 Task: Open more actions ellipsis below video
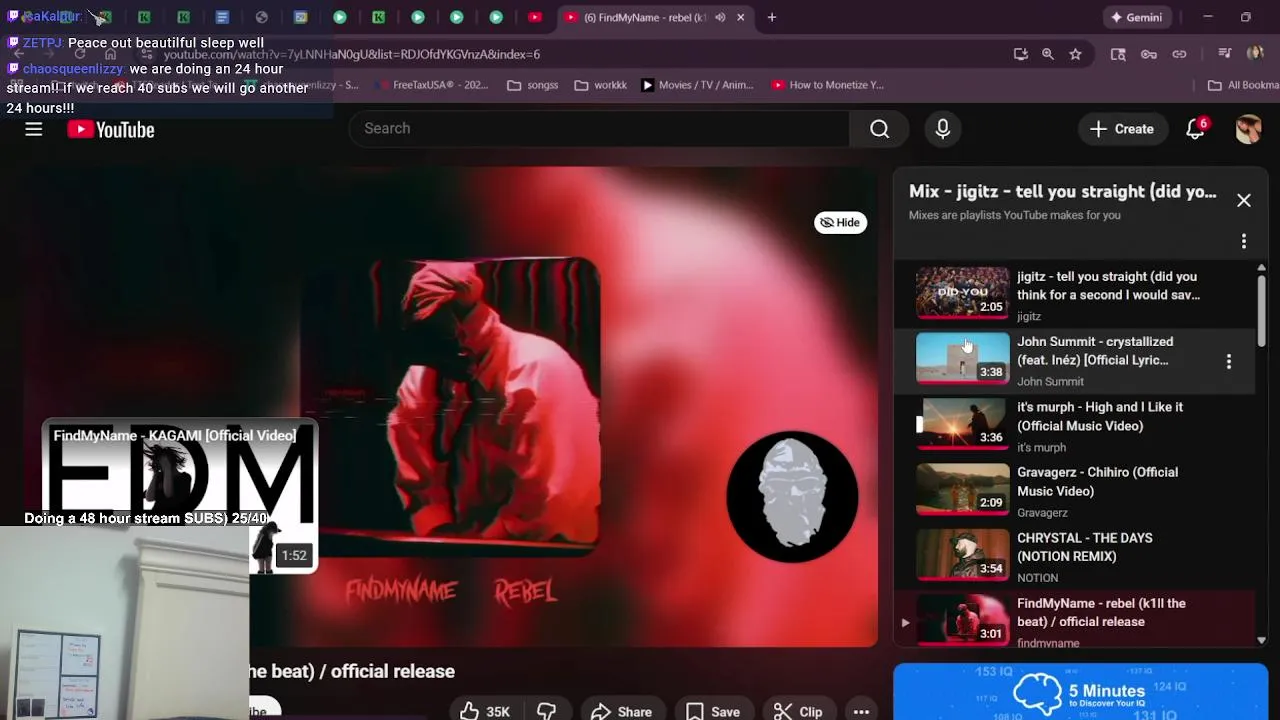(861, 712)
